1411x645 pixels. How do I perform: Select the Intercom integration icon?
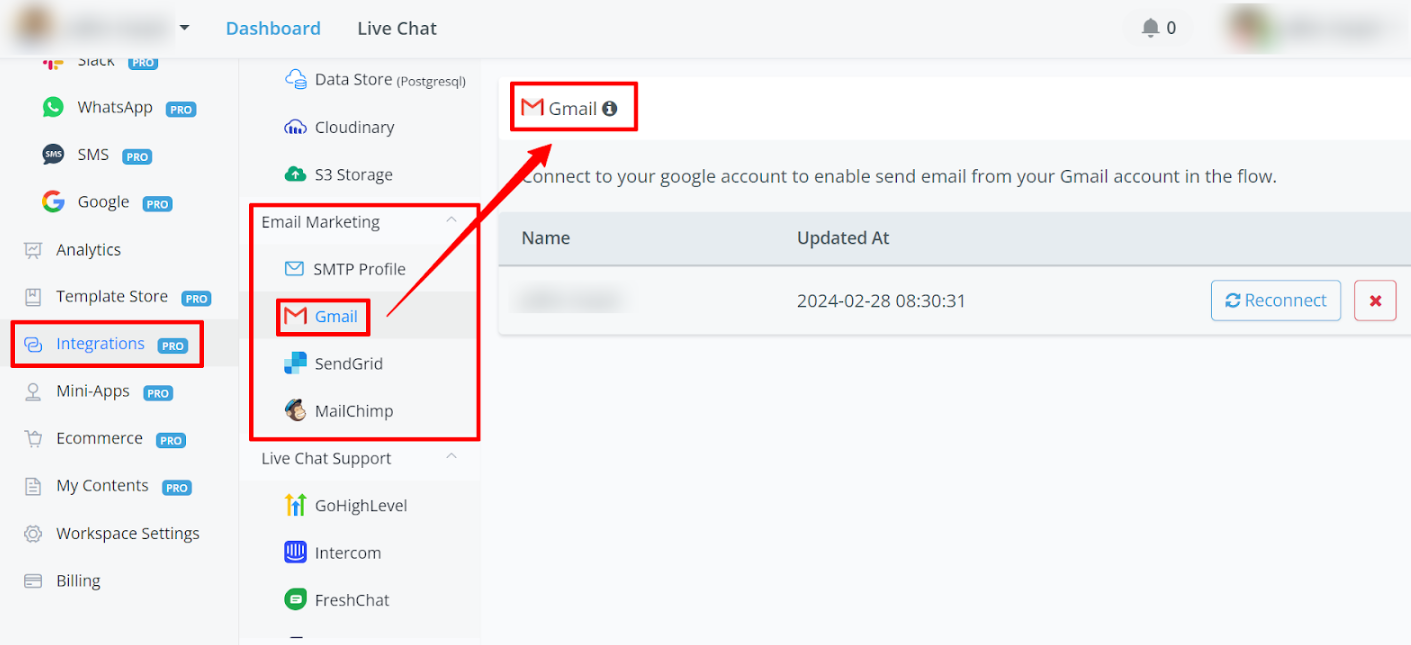point(295,553)
